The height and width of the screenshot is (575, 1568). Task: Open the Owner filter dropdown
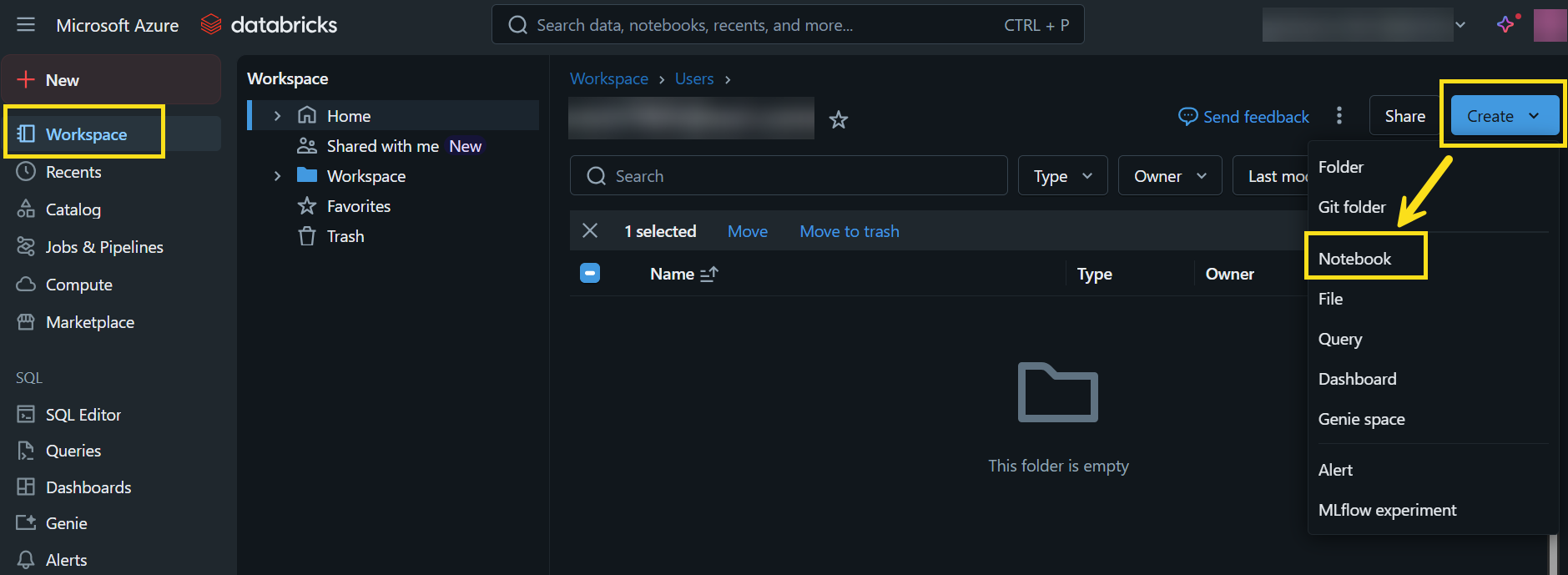point(1169,176)
